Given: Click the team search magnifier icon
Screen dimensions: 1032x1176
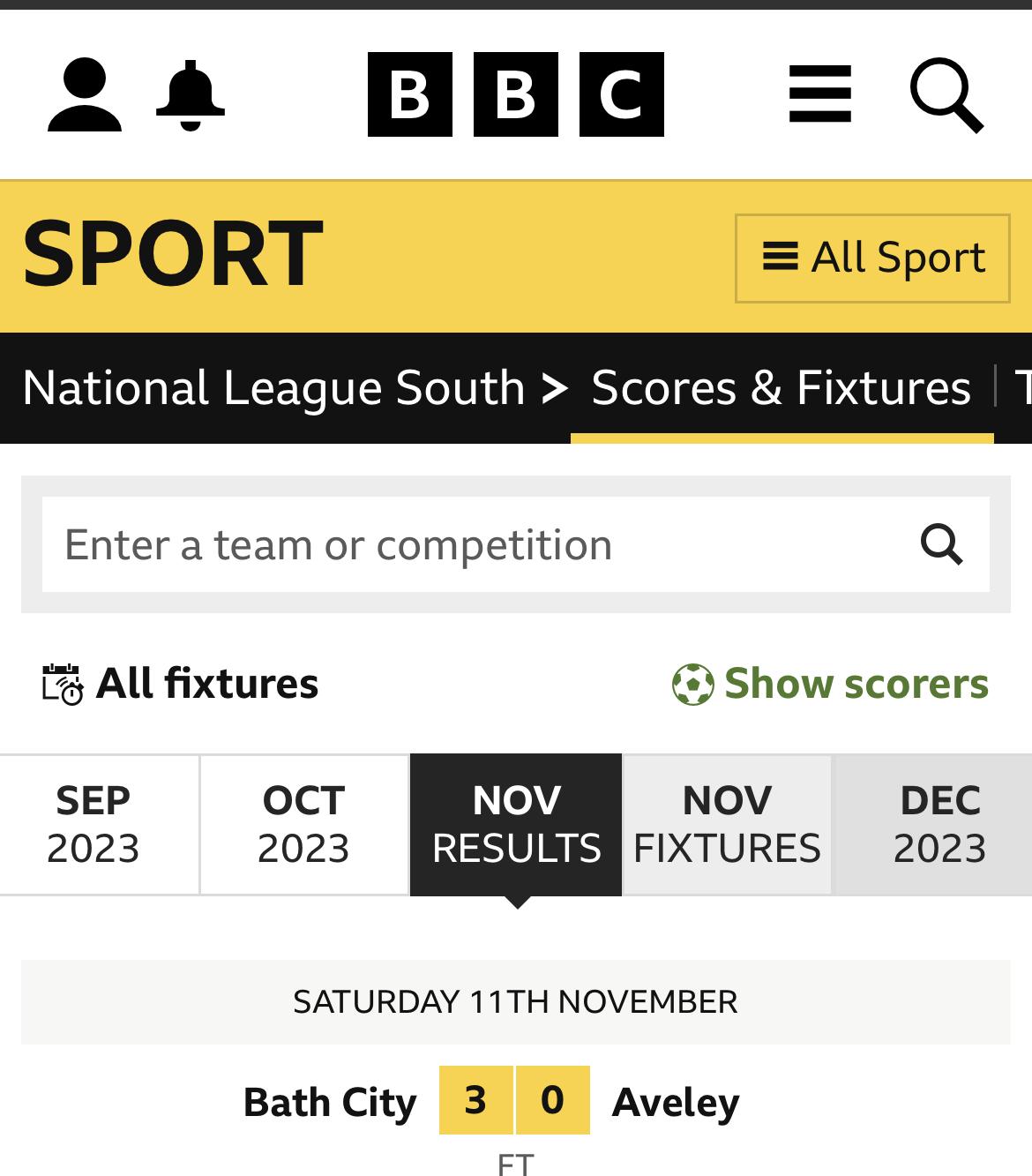Looking at the screenshot, I should (941, 544).
